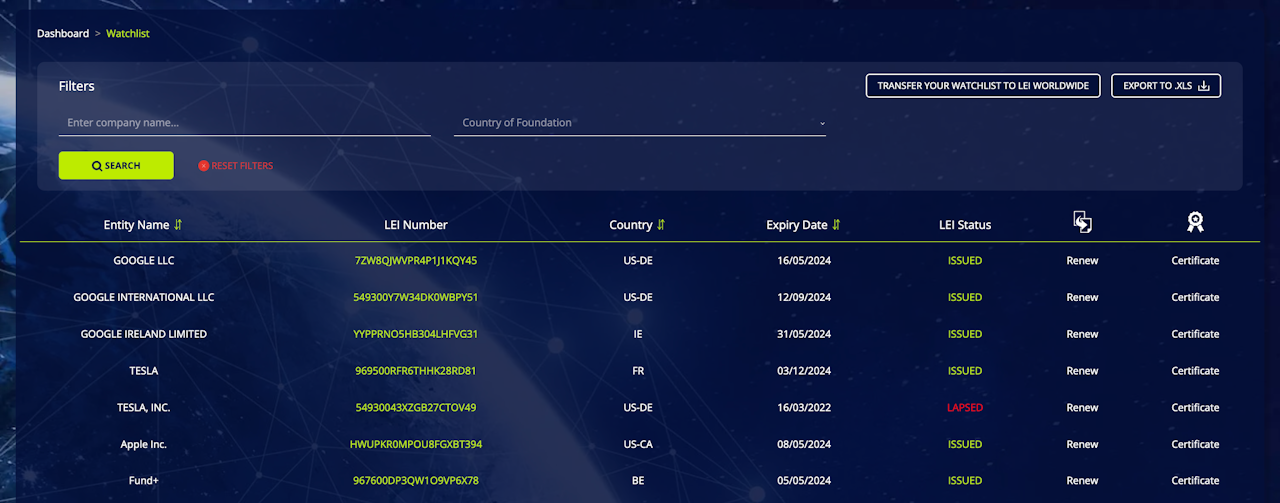Click the red reset filters X icon
The image size is (1280, 503).
pyautogui.click(x=204, y=166)
